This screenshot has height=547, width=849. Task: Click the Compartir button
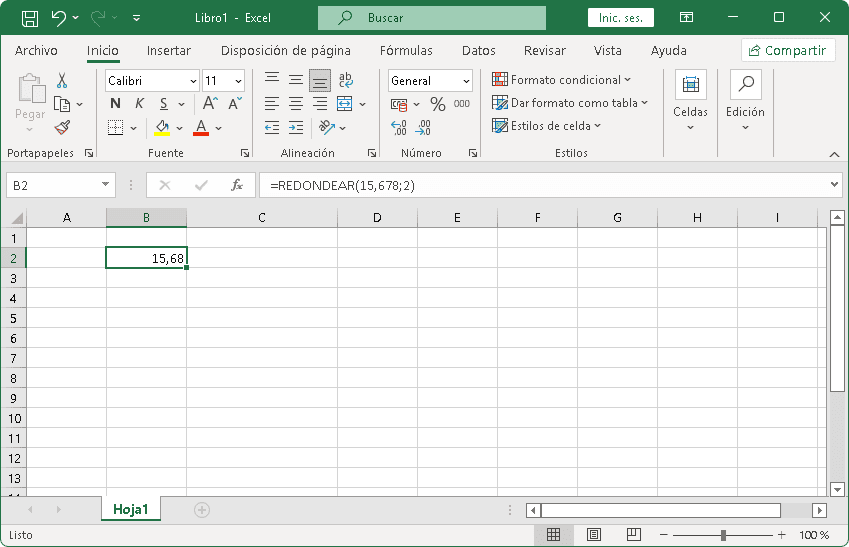[x=788, y=51]
